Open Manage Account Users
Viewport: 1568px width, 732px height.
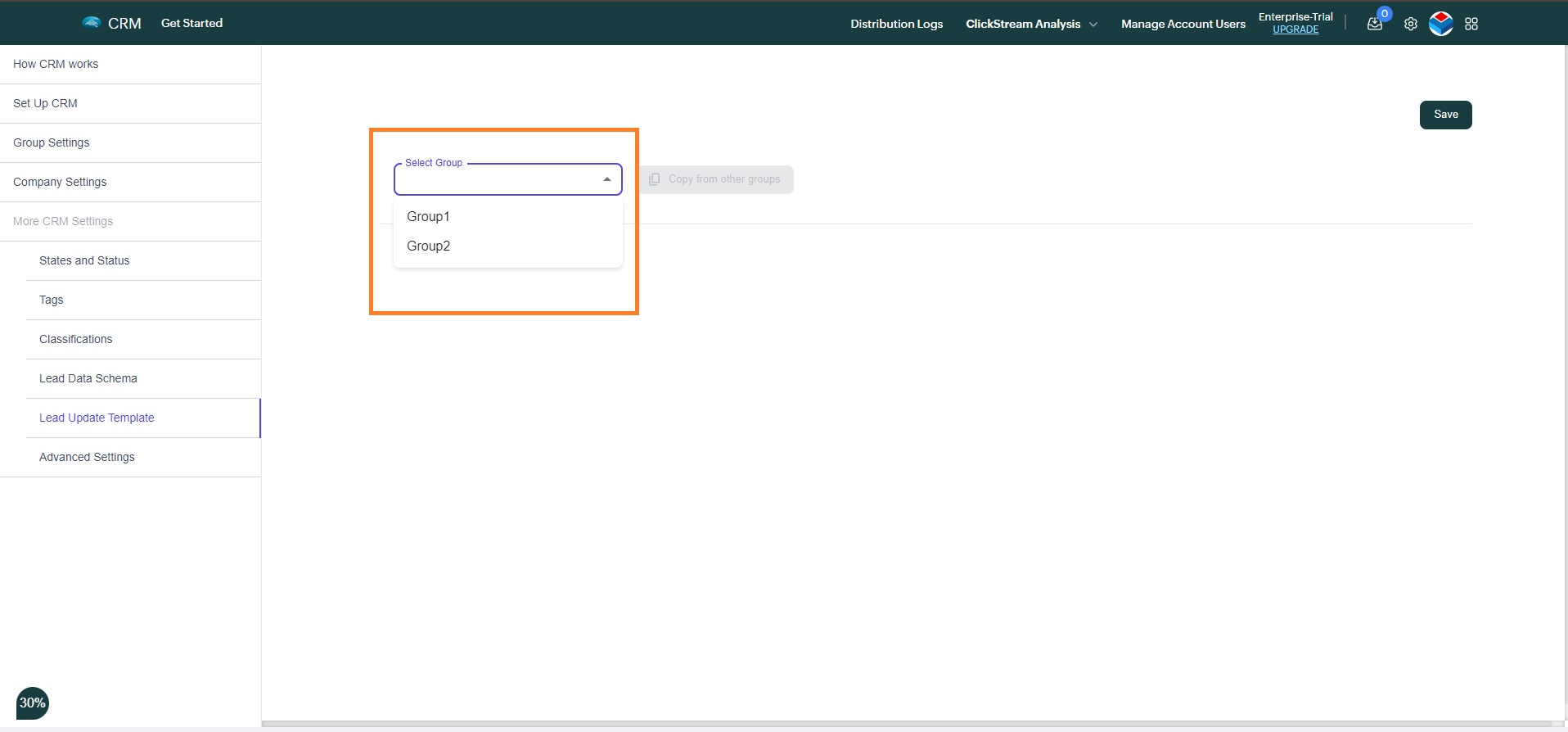pyautogui.click(x=1183, y=24)
